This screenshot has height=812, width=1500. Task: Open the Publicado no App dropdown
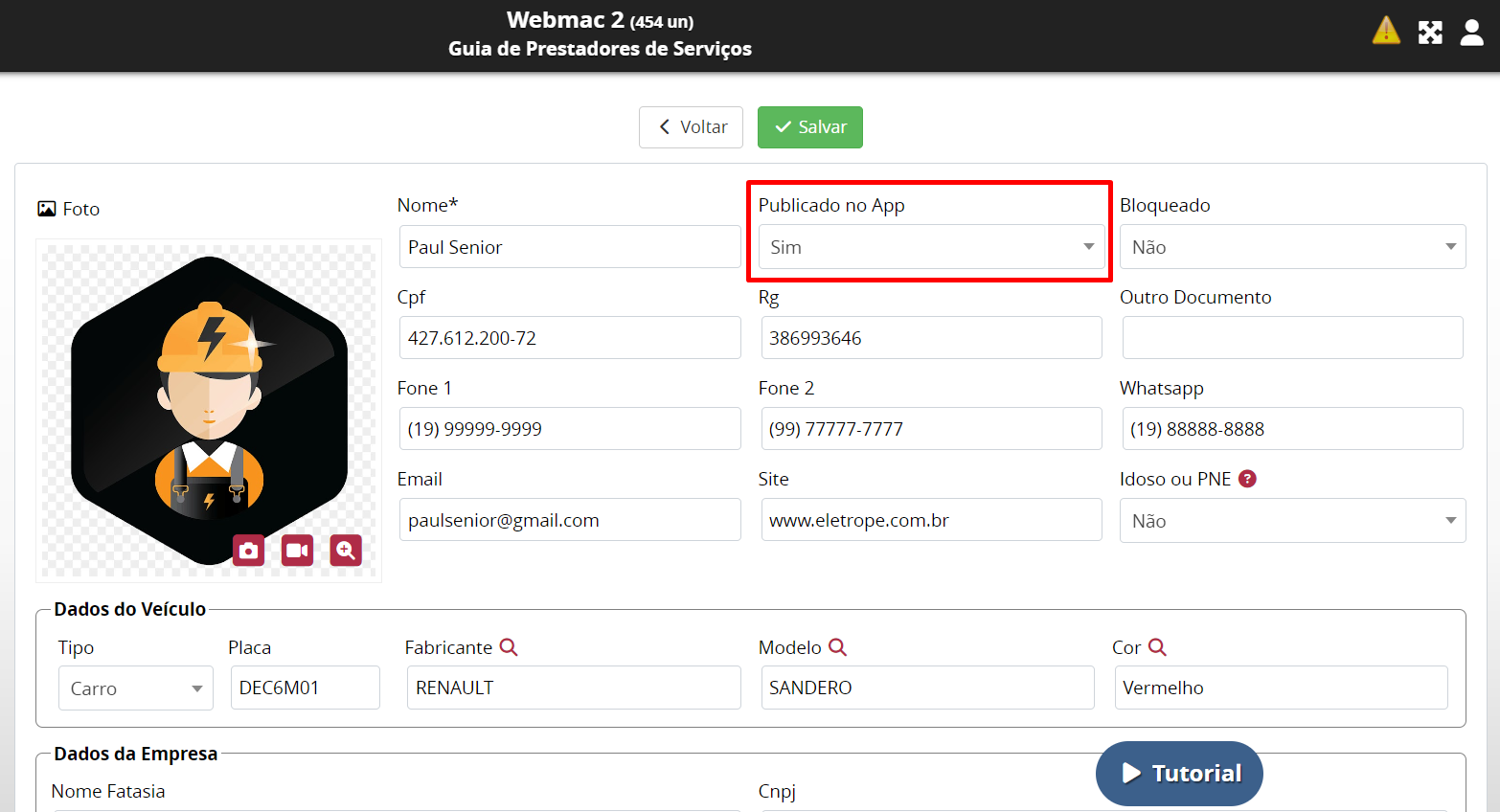pyautogui.click(x=930, y=247)
